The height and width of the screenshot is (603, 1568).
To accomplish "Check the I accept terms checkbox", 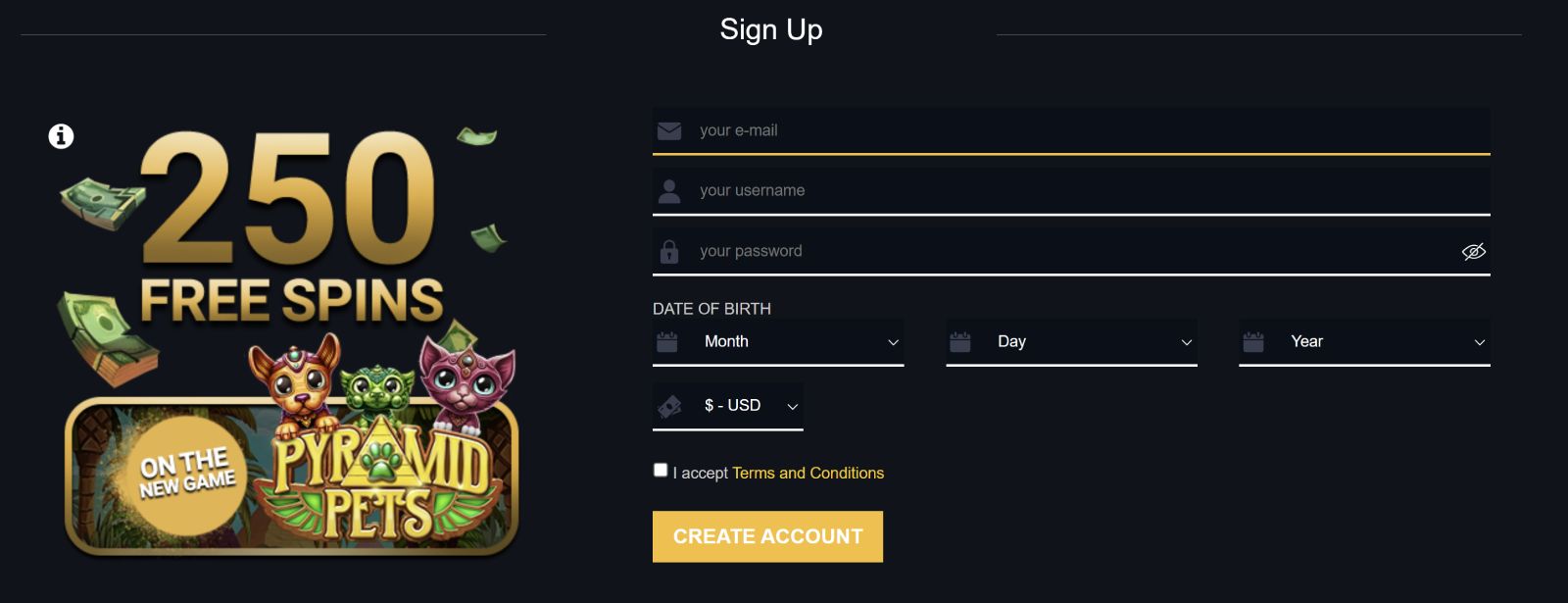I will coord(661,471).
